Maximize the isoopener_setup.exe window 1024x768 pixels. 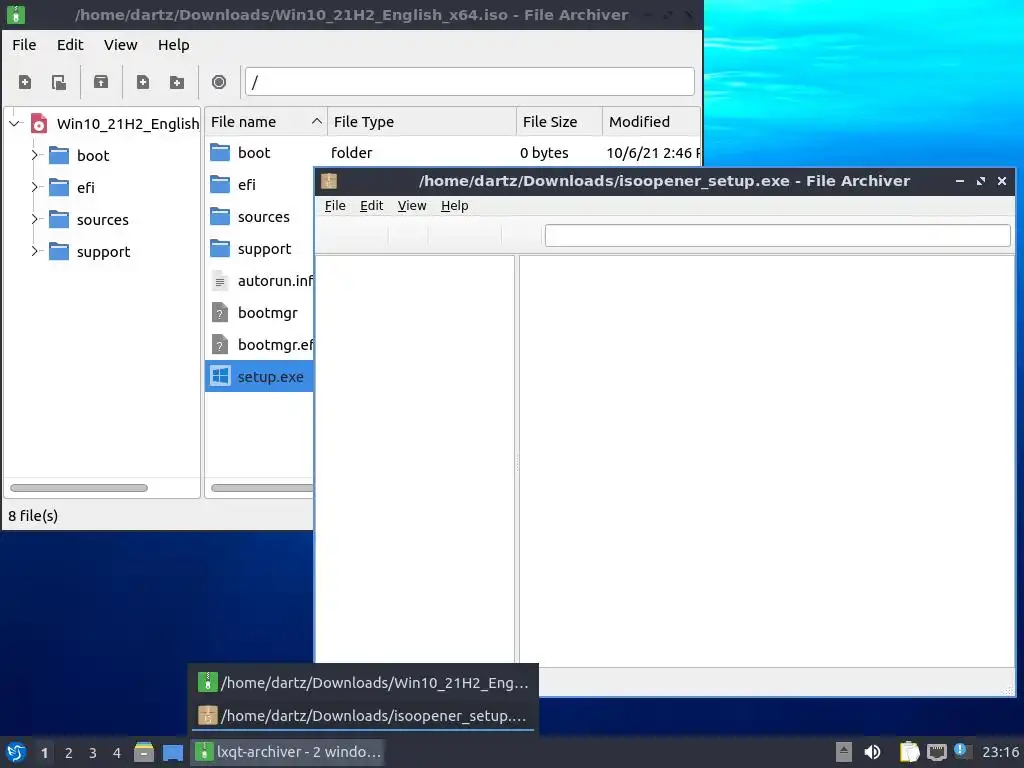(981, 181)
